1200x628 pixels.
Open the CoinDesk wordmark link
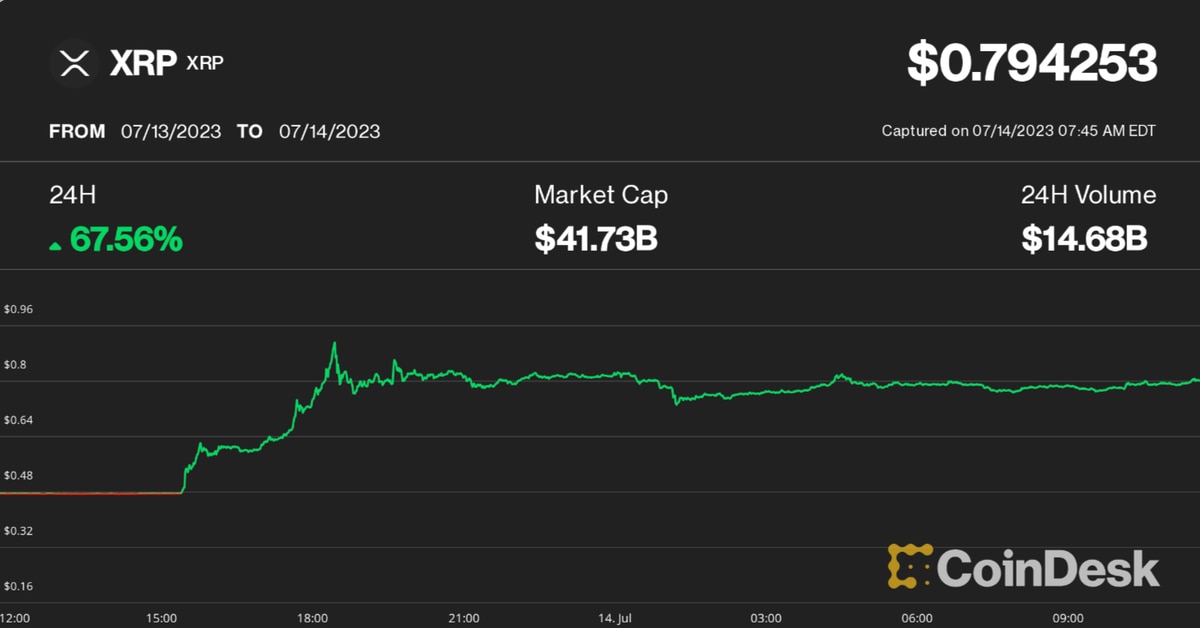[x=1048, y=568]
